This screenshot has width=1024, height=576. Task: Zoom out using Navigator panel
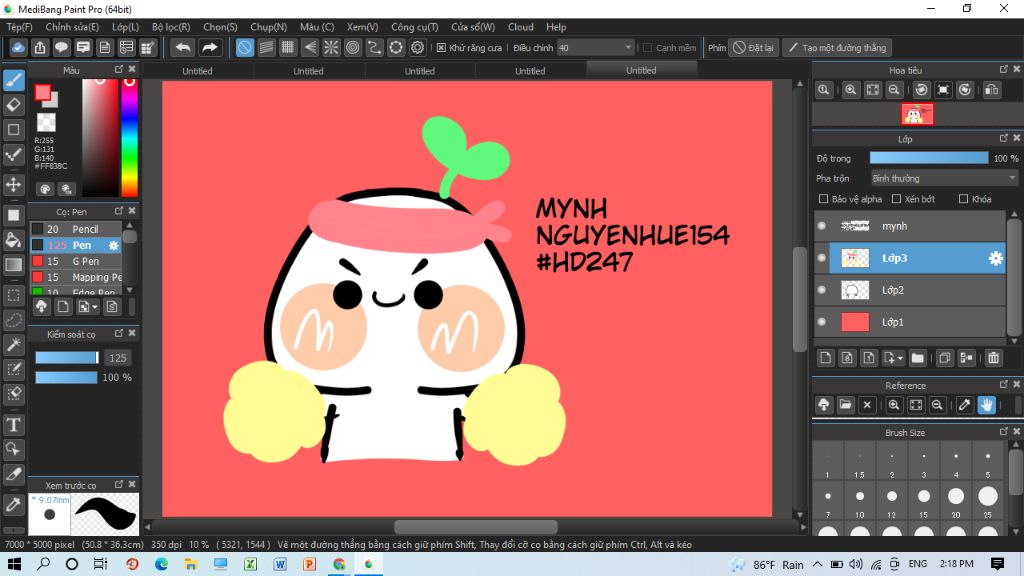[894, 90]
